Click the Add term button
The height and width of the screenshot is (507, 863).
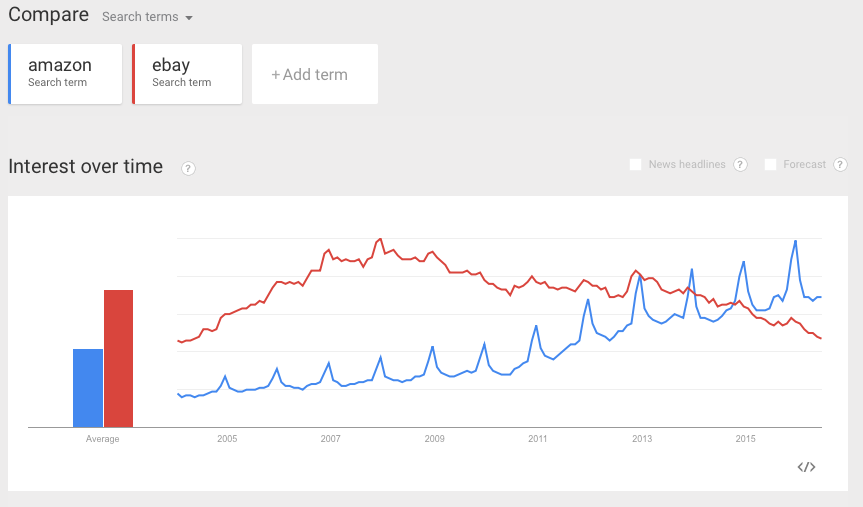[314, 74]
